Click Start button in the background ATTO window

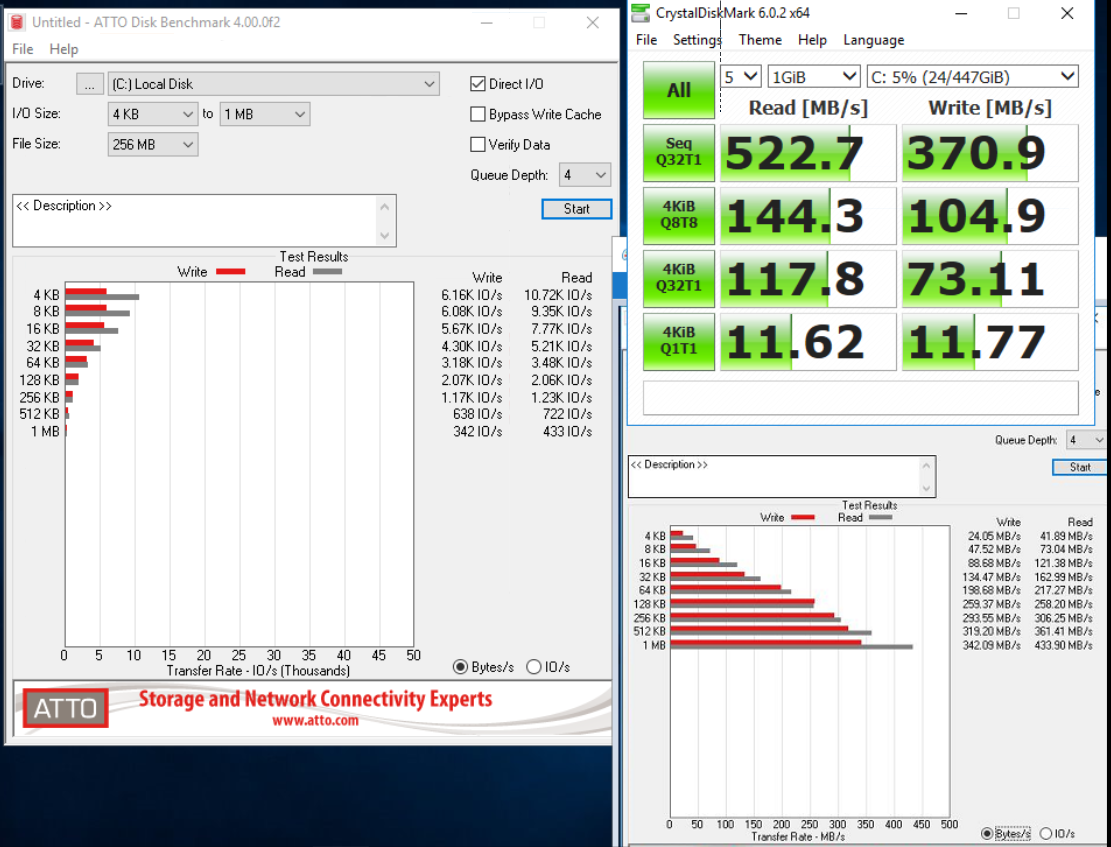(x=1079, y=467)
